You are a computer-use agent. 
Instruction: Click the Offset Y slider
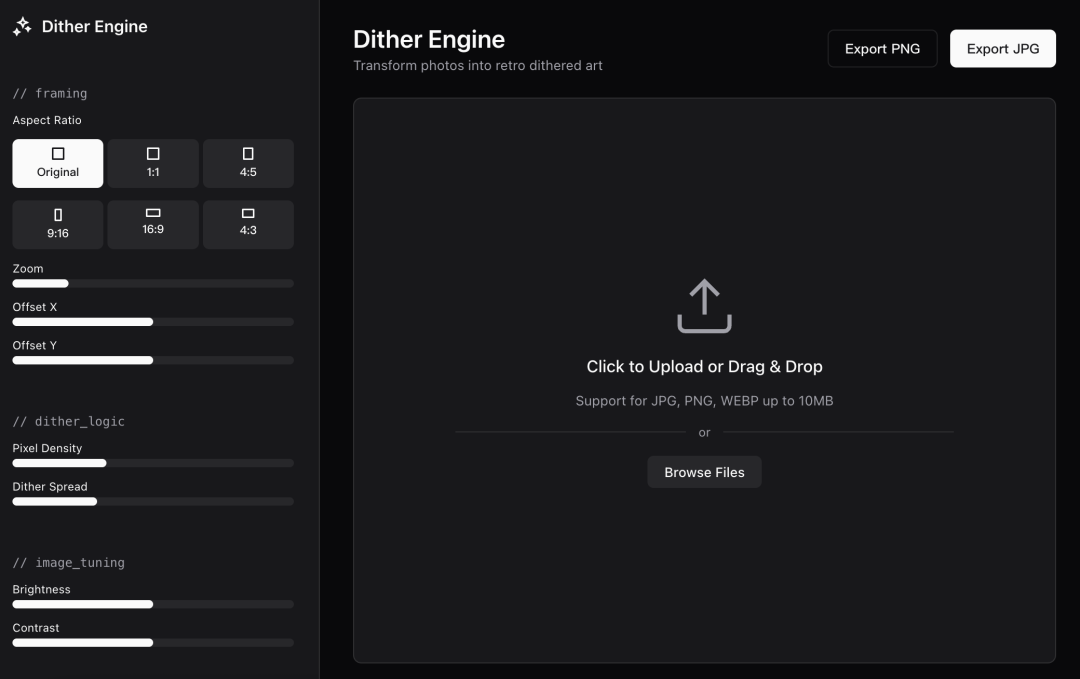tap(153, 360)
